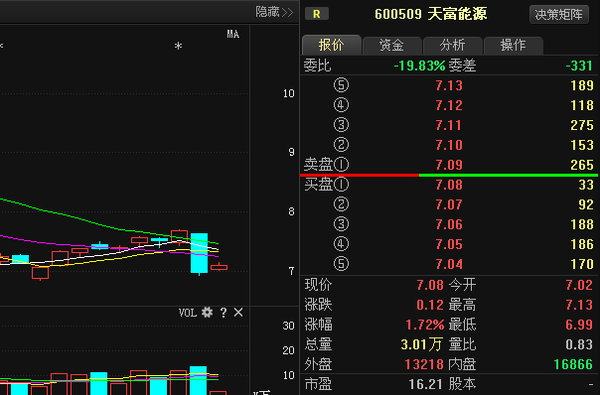Select sell level 1 price 7.09
This screenshot has width=600, height=395.
[449, 165]
